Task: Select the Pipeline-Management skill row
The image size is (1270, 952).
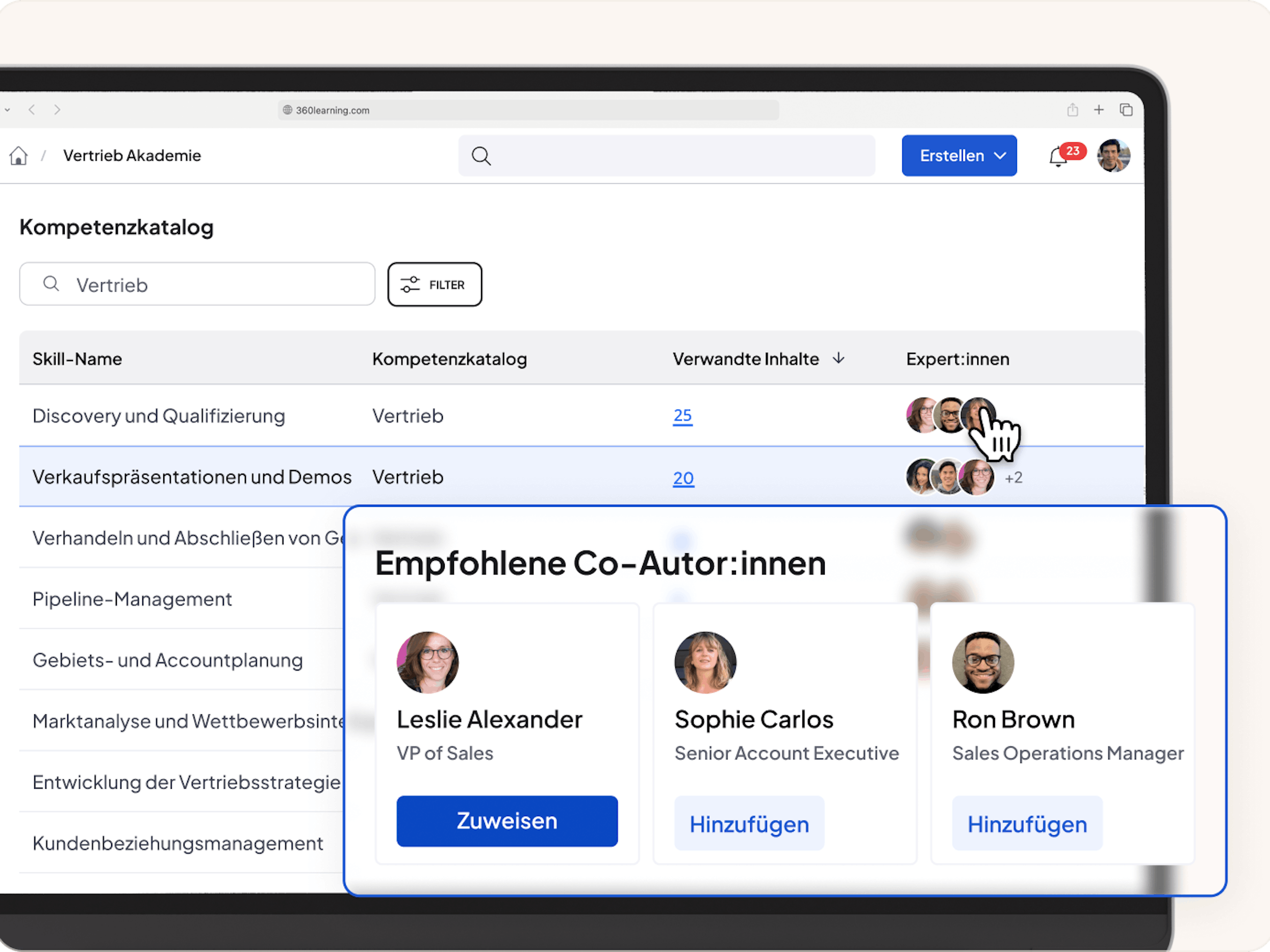Action: click(x=132, y=599)
